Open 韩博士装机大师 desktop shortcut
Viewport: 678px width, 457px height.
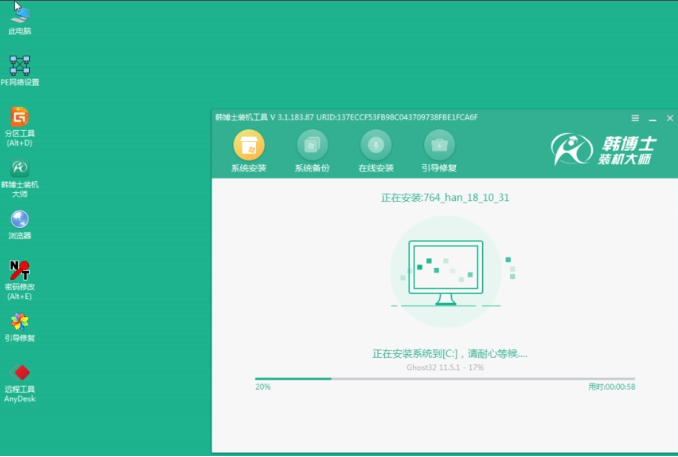tap(20, 179)
